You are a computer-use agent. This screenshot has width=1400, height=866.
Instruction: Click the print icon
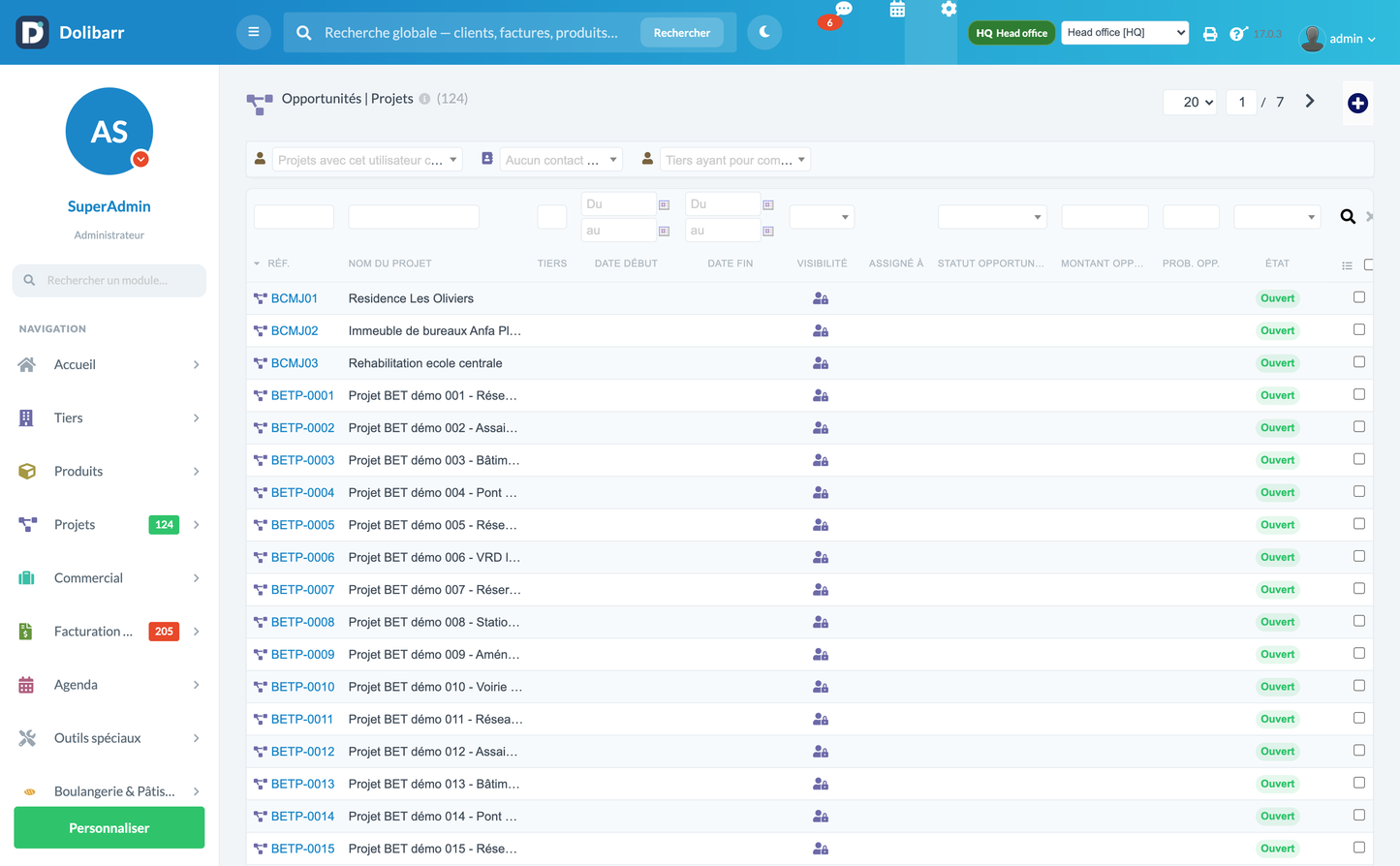(1210, 34)
